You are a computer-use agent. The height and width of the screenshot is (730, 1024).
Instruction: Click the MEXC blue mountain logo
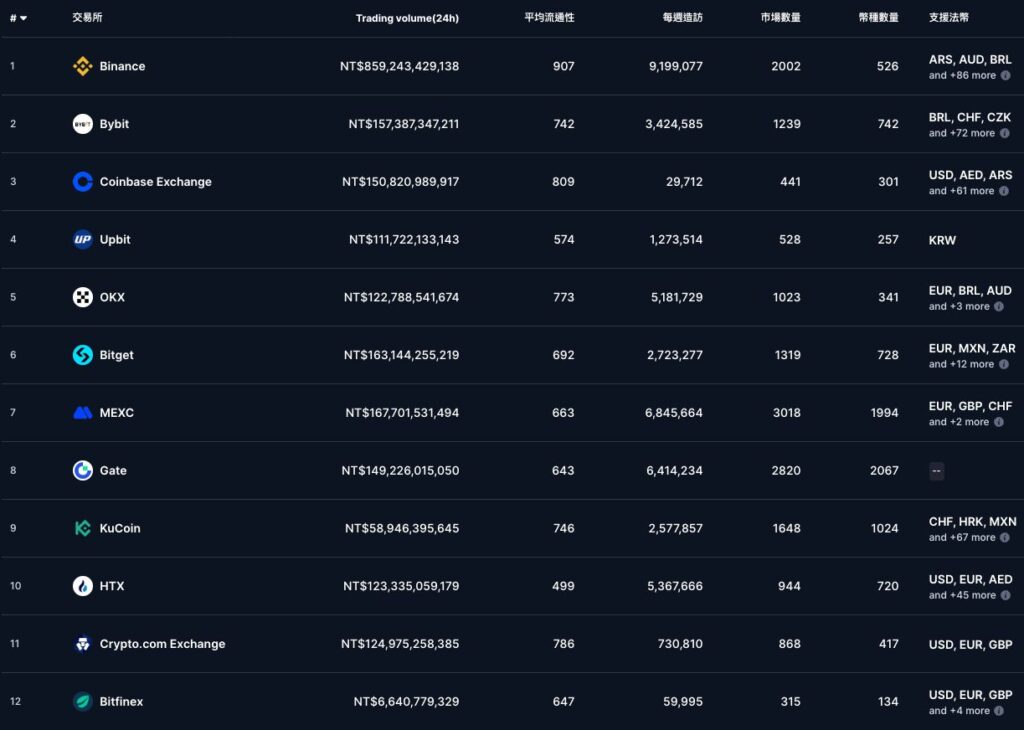click(82, 413)
